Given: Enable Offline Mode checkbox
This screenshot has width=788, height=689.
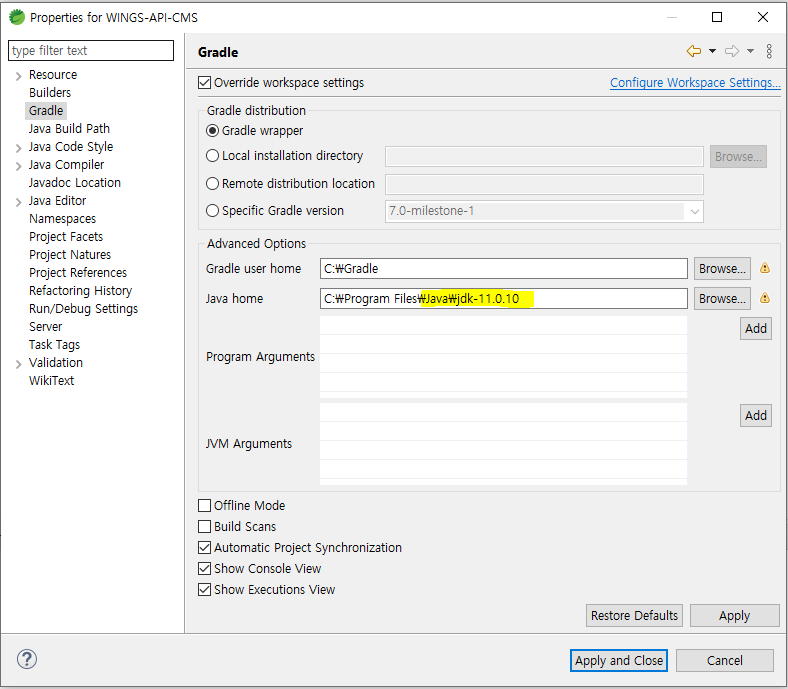Looking at the screenshot, I should pos(204,505).
